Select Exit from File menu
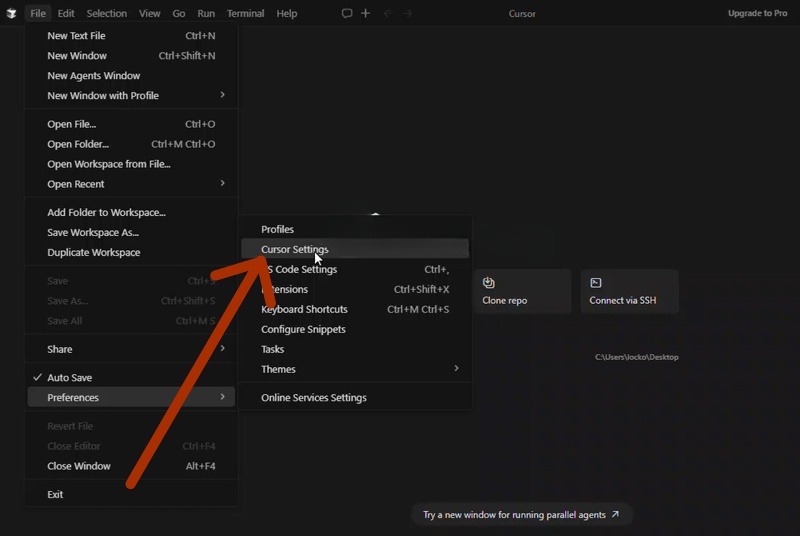 tap(131, 494)
